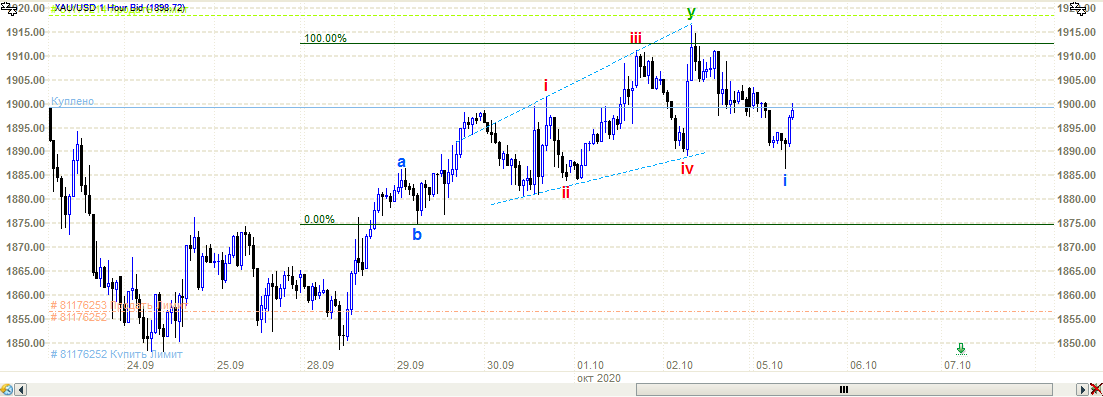Select the 100.00% Fibonacci level label

[325, 38]
